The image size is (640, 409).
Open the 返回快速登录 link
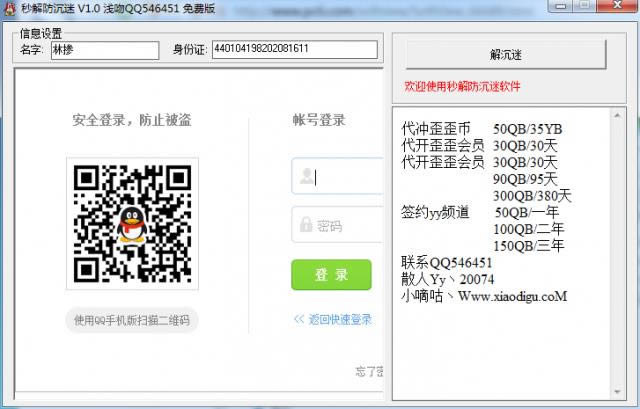click(332, 319)
